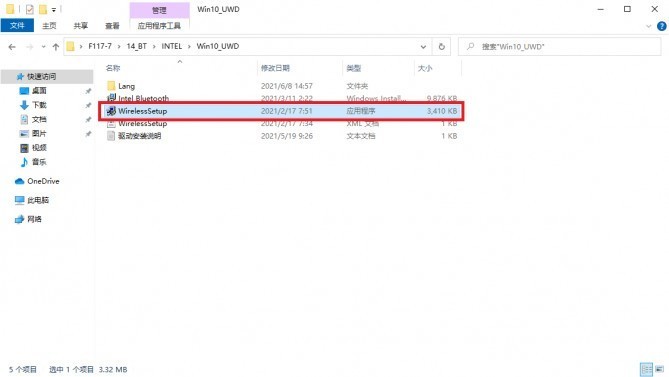
Task: Click New folder quick access icon
Action: (x=43, y=9)
